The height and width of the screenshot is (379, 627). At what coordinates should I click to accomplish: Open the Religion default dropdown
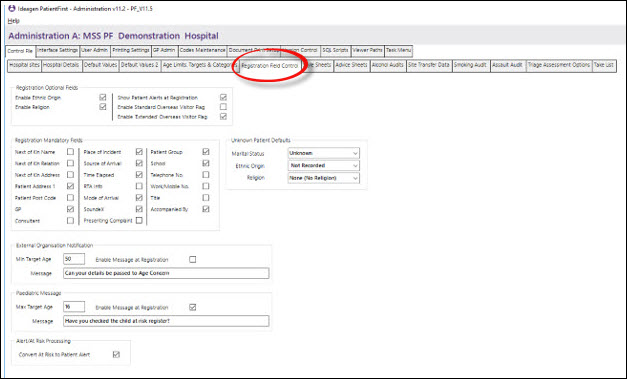[x=323, y=178]
